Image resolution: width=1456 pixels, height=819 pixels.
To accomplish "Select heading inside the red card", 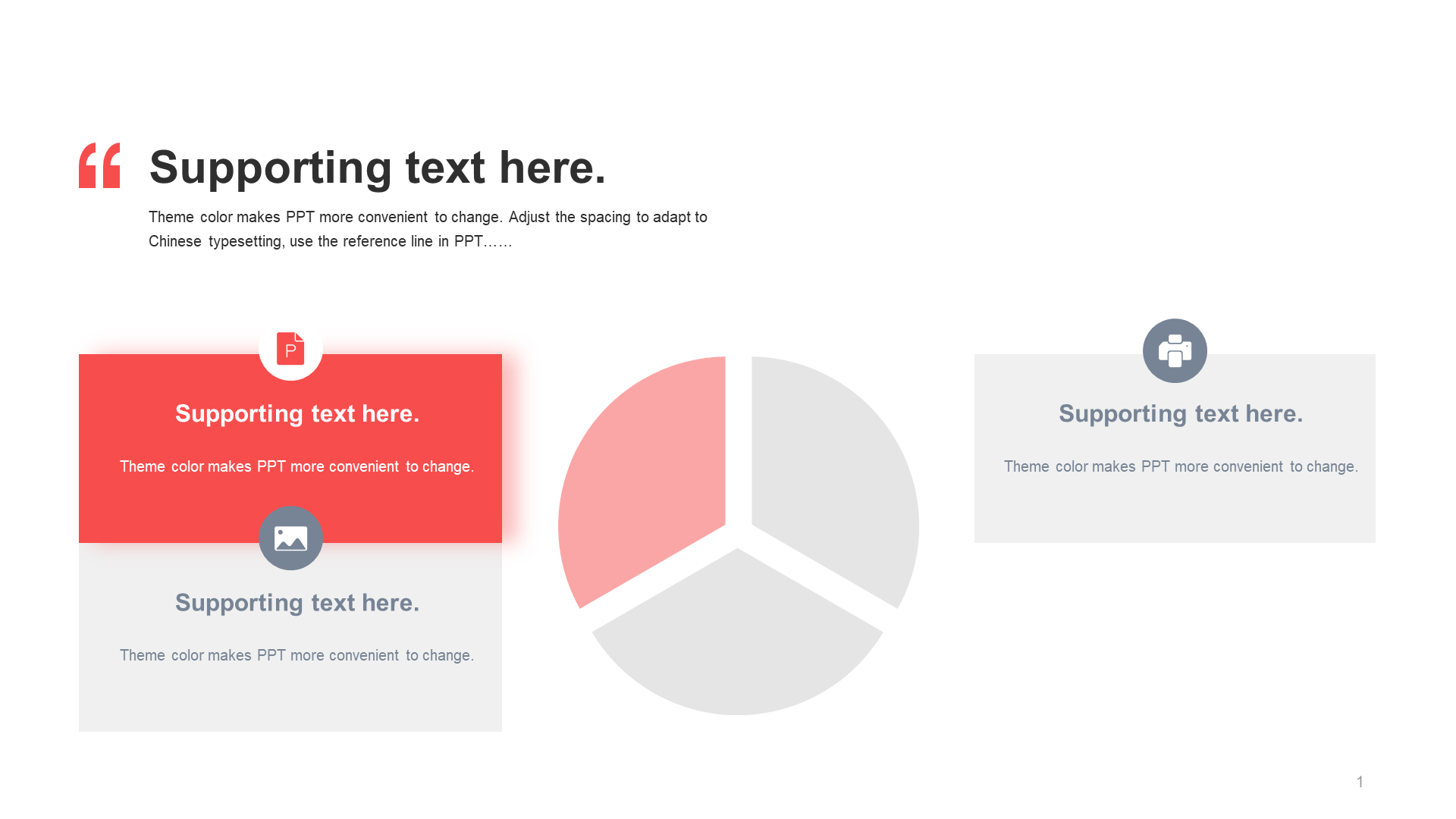I will pyautogui.click(x=297, y=413).
